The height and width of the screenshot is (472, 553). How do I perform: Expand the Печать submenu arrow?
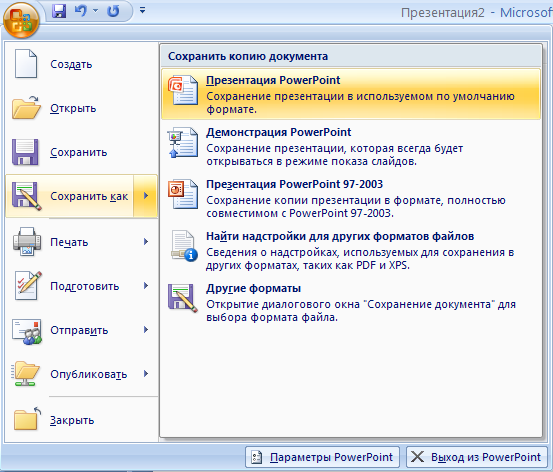(x=146, y=242)
